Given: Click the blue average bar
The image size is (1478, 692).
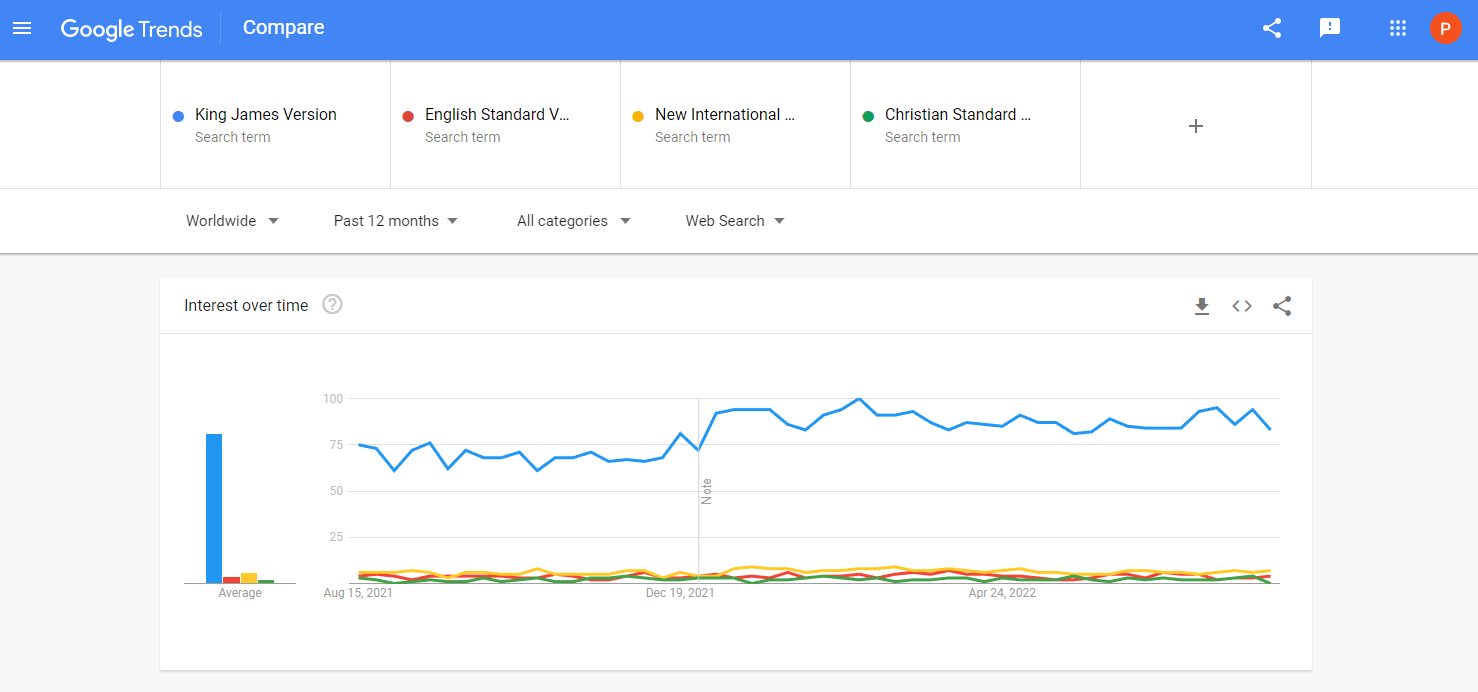Looking at the screenshot, I should (214, 508).
